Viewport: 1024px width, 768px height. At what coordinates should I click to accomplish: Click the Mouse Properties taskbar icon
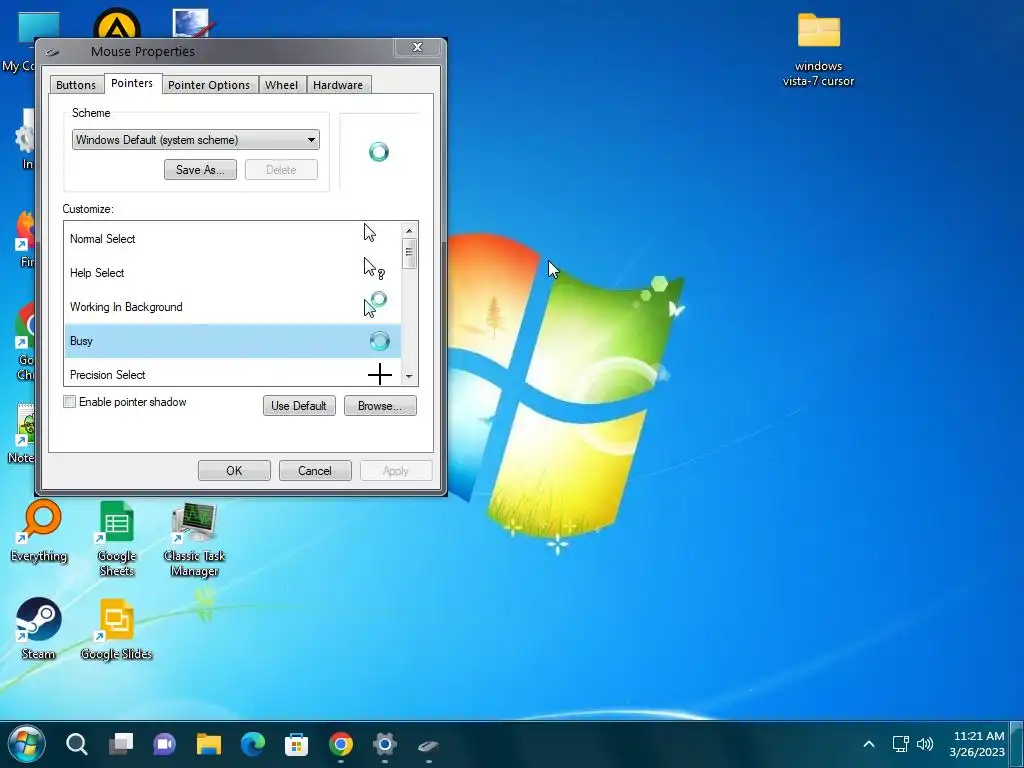click(x=428, y=744)
